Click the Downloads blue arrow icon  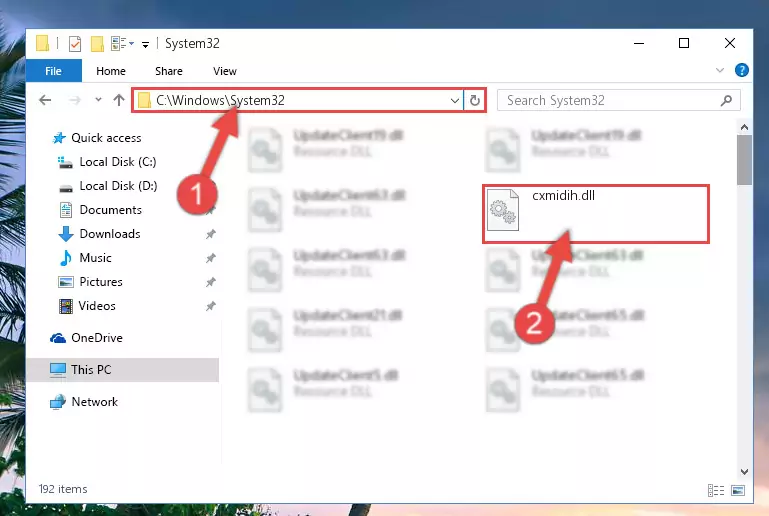coord(66,234)
